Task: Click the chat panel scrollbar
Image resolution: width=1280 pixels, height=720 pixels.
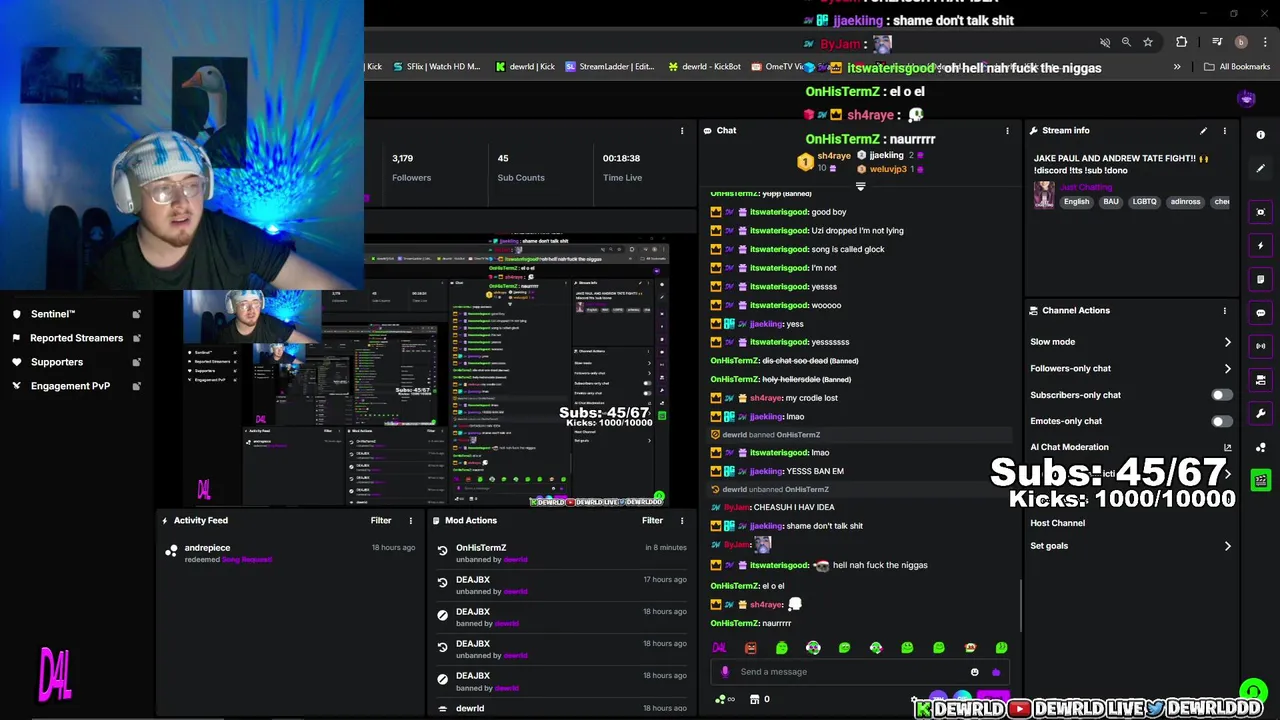Action: point(1019,605)
